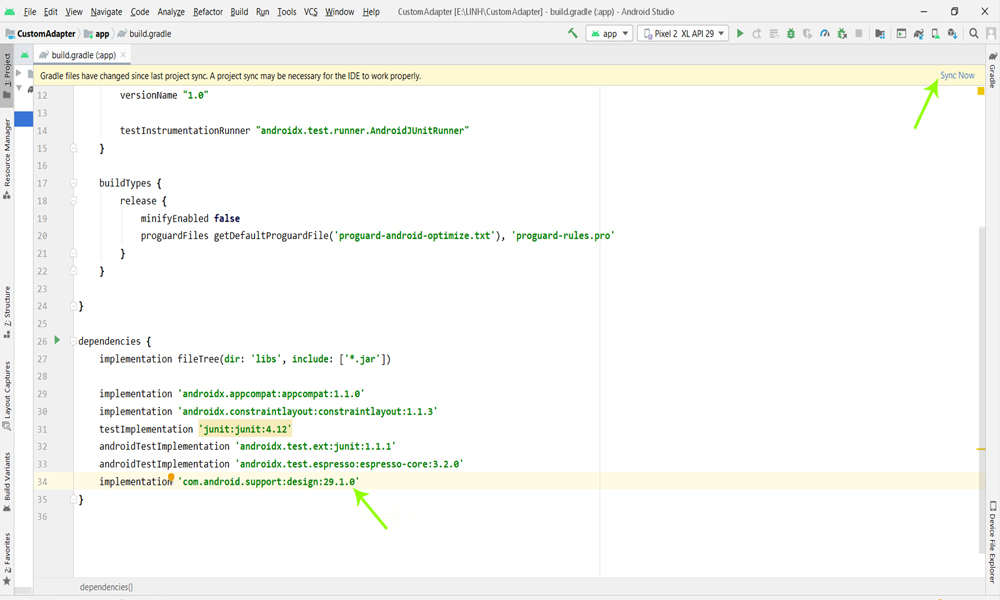Open the VCS menu
This screenshot has width=1000, height=600.
pos(311,11)
